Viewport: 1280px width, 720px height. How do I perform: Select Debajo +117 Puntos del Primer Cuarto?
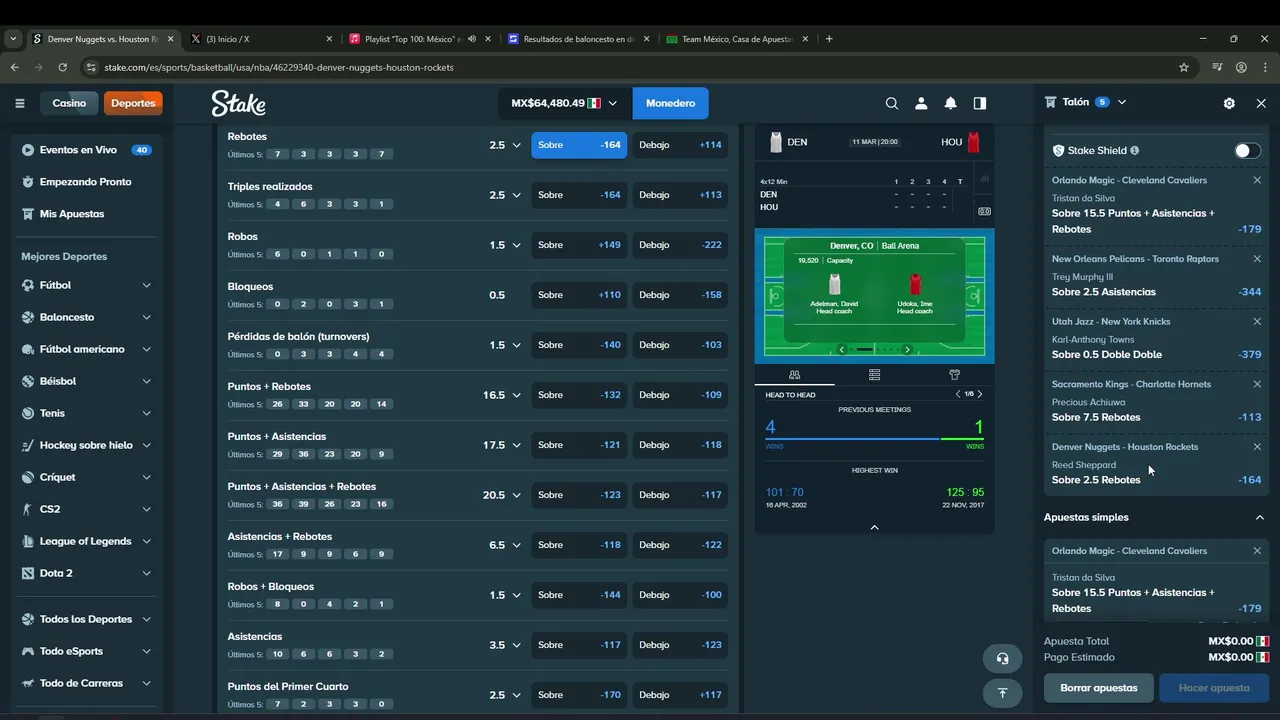pos(680,695)
